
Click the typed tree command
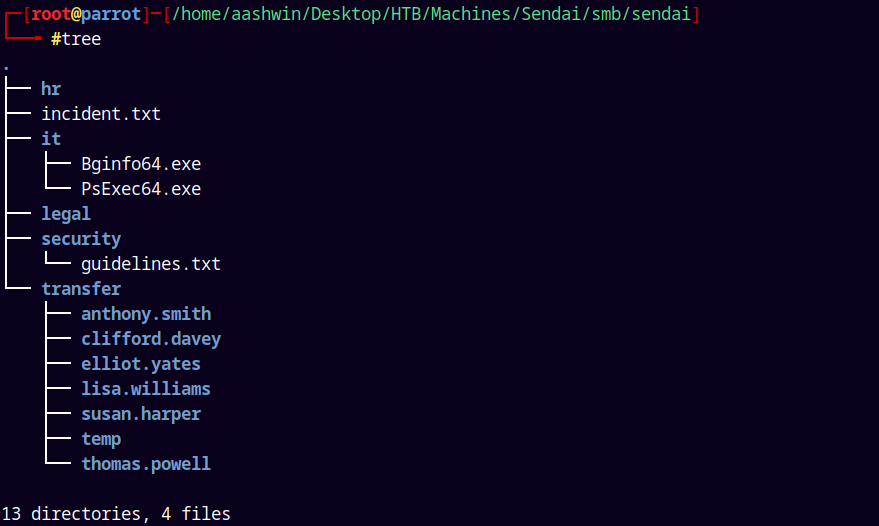tap(81, 39)
